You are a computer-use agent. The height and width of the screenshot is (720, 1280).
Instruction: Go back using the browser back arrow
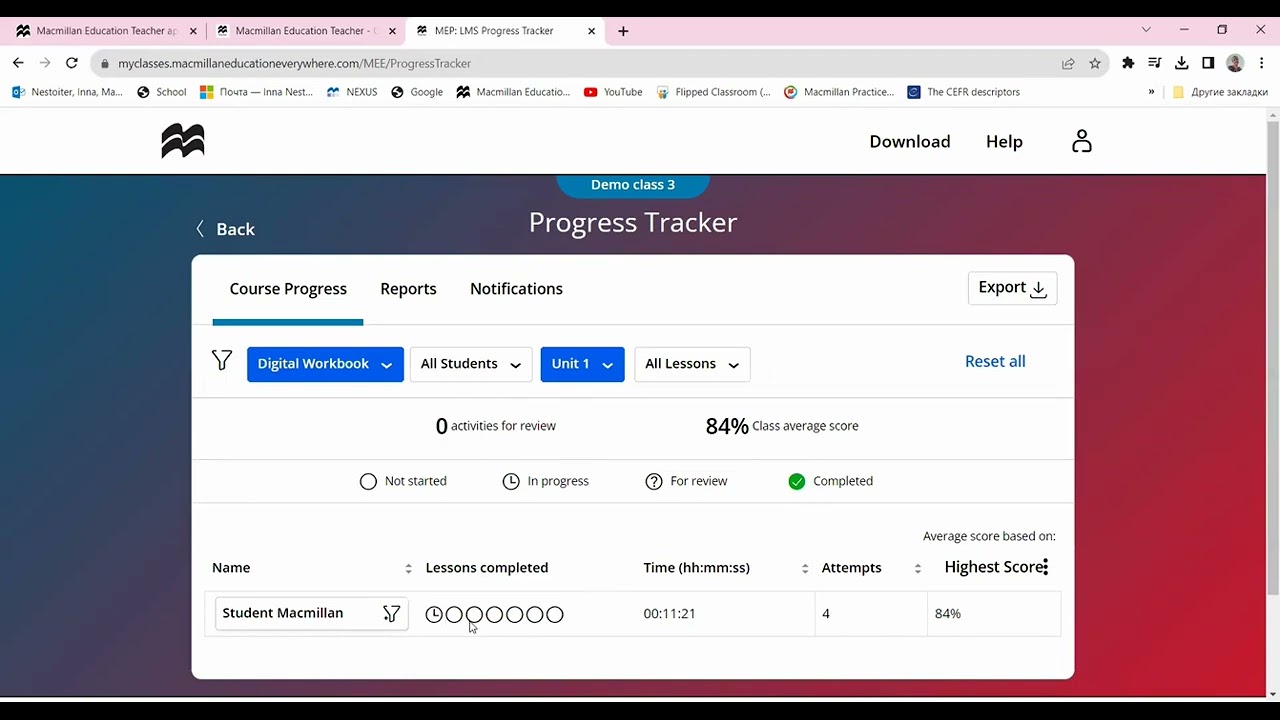point(18,63)
